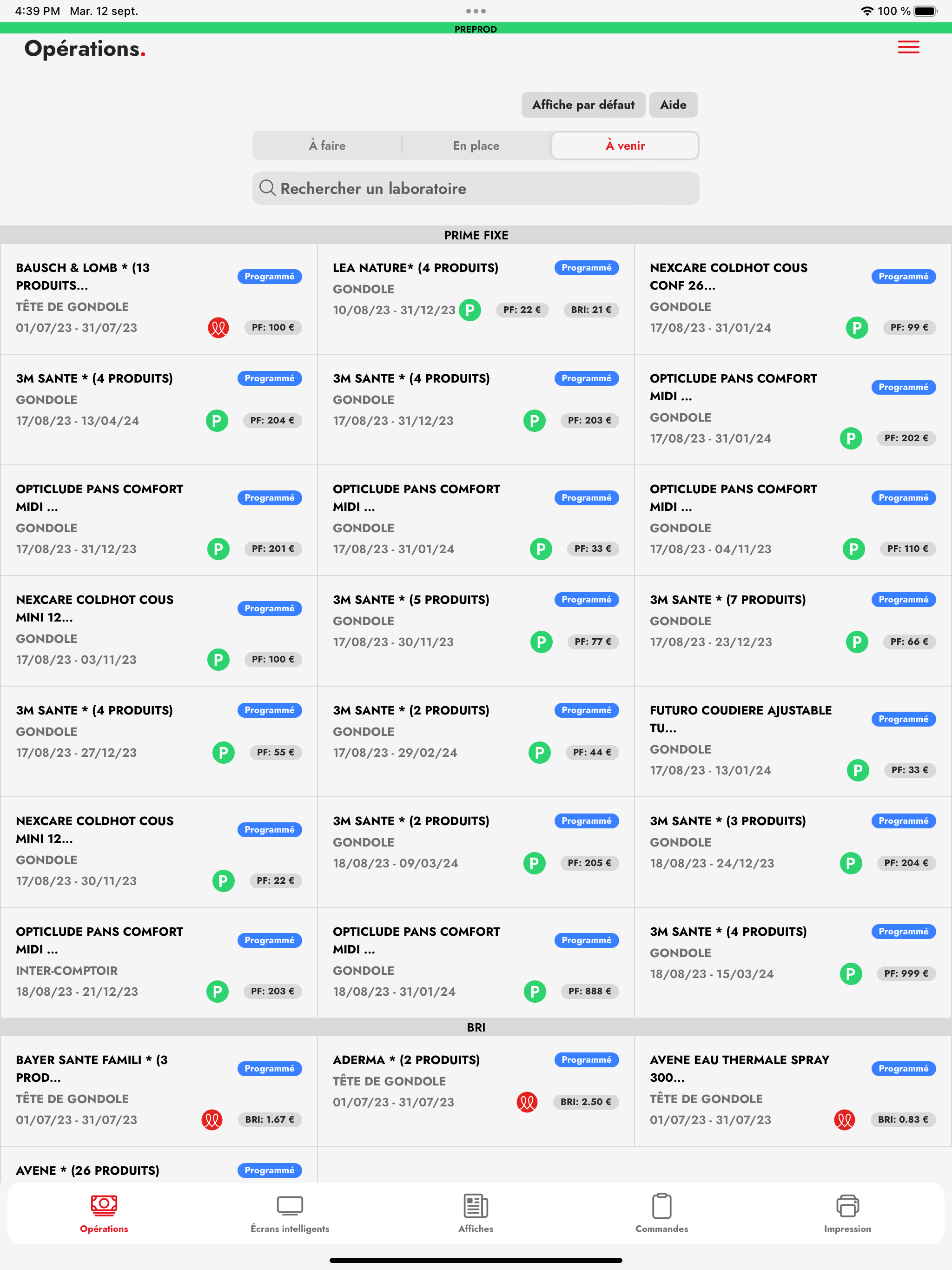Tap green P icon beside PF: 99 €
Screen dimensions: 952x1270
point(857,328)
